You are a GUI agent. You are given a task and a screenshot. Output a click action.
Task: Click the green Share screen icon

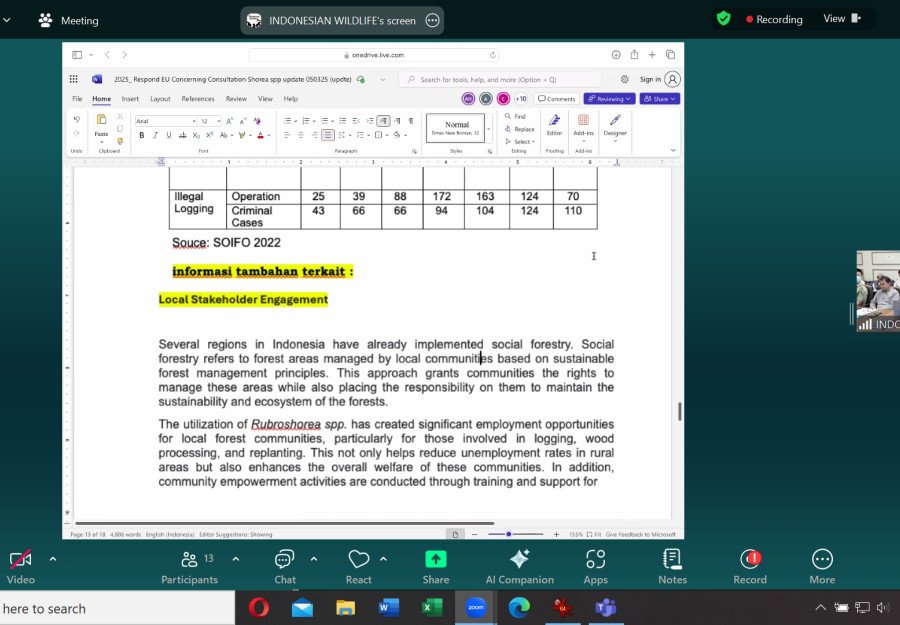(435, 559)
